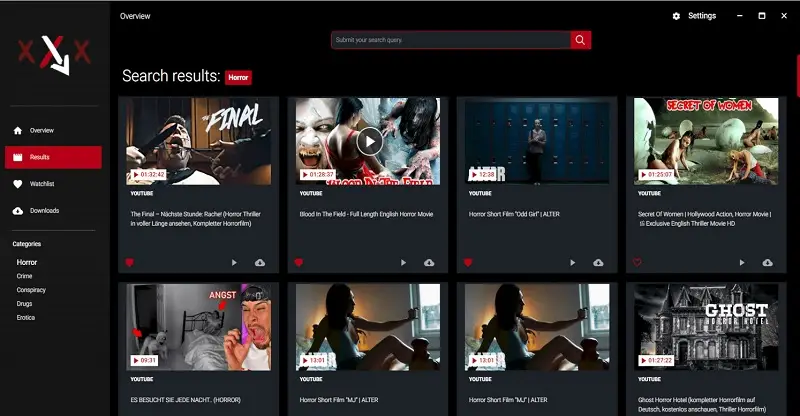This screenshot has height=416, width=800.
Task: Select the Drugs category
Action: [x=24, y=304]
